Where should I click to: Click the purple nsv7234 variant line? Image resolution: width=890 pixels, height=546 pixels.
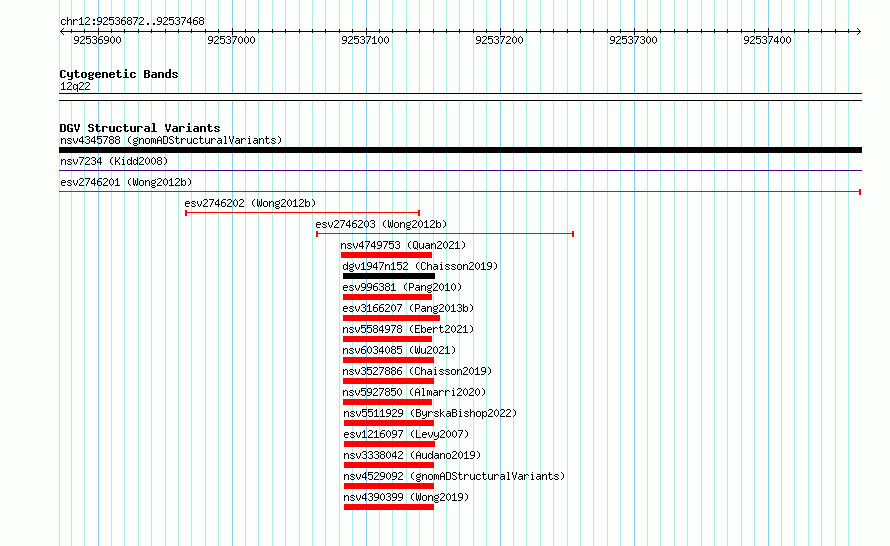pyautogui.click(x=460, y=170)
